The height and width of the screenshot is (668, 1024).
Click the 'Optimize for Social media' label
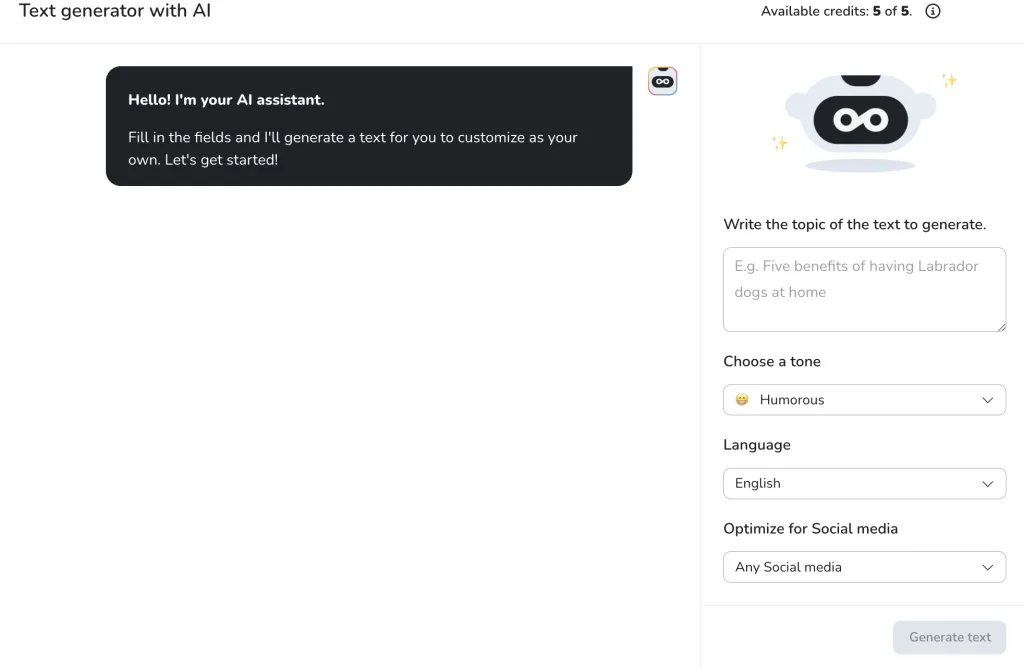(x=810, y=528)
